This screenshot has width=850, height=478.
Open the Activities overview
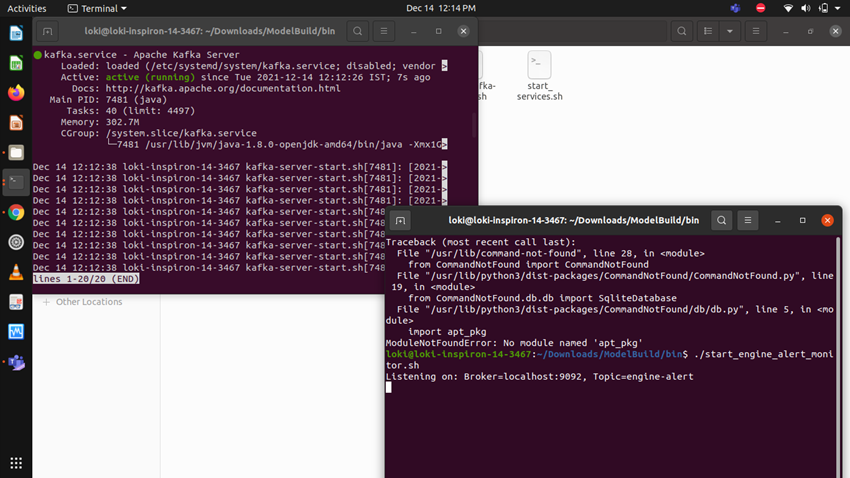point(27,8)
